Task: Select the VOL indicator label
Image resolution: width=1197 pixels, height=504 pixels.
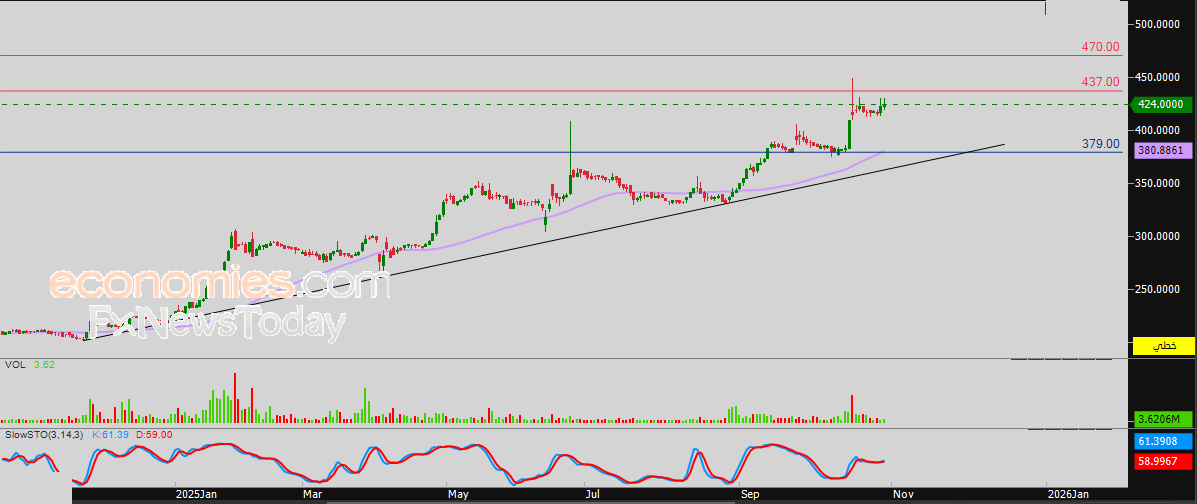Action: pos(15,365)
